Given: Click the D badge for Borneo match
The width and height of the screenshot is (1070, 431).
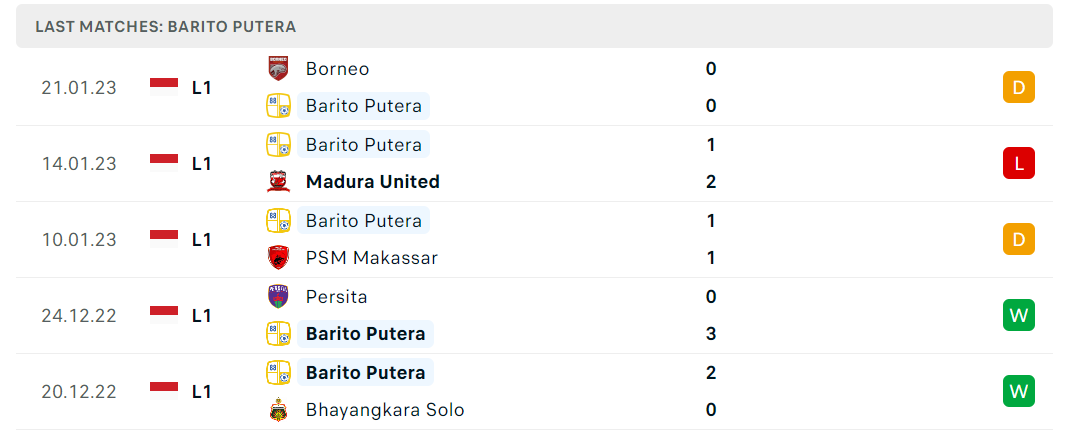Looking at the screenshot, I should tap(1019, 87).
